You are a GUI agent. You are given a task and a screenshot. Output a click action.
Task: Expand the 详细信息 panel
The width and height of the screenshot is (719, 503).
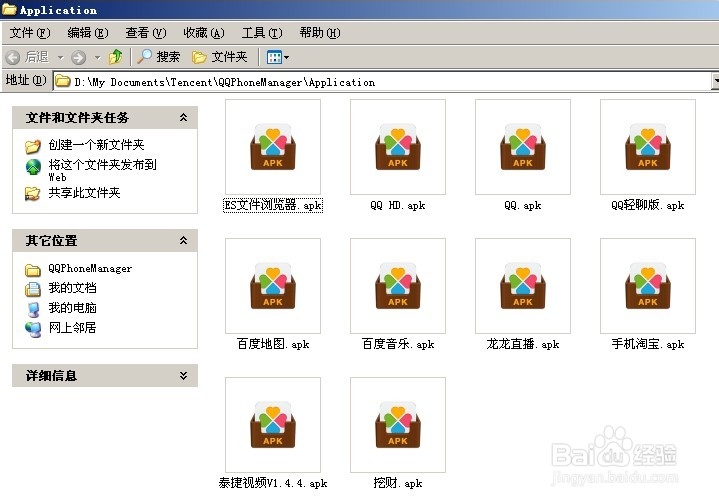click(183, 376)
